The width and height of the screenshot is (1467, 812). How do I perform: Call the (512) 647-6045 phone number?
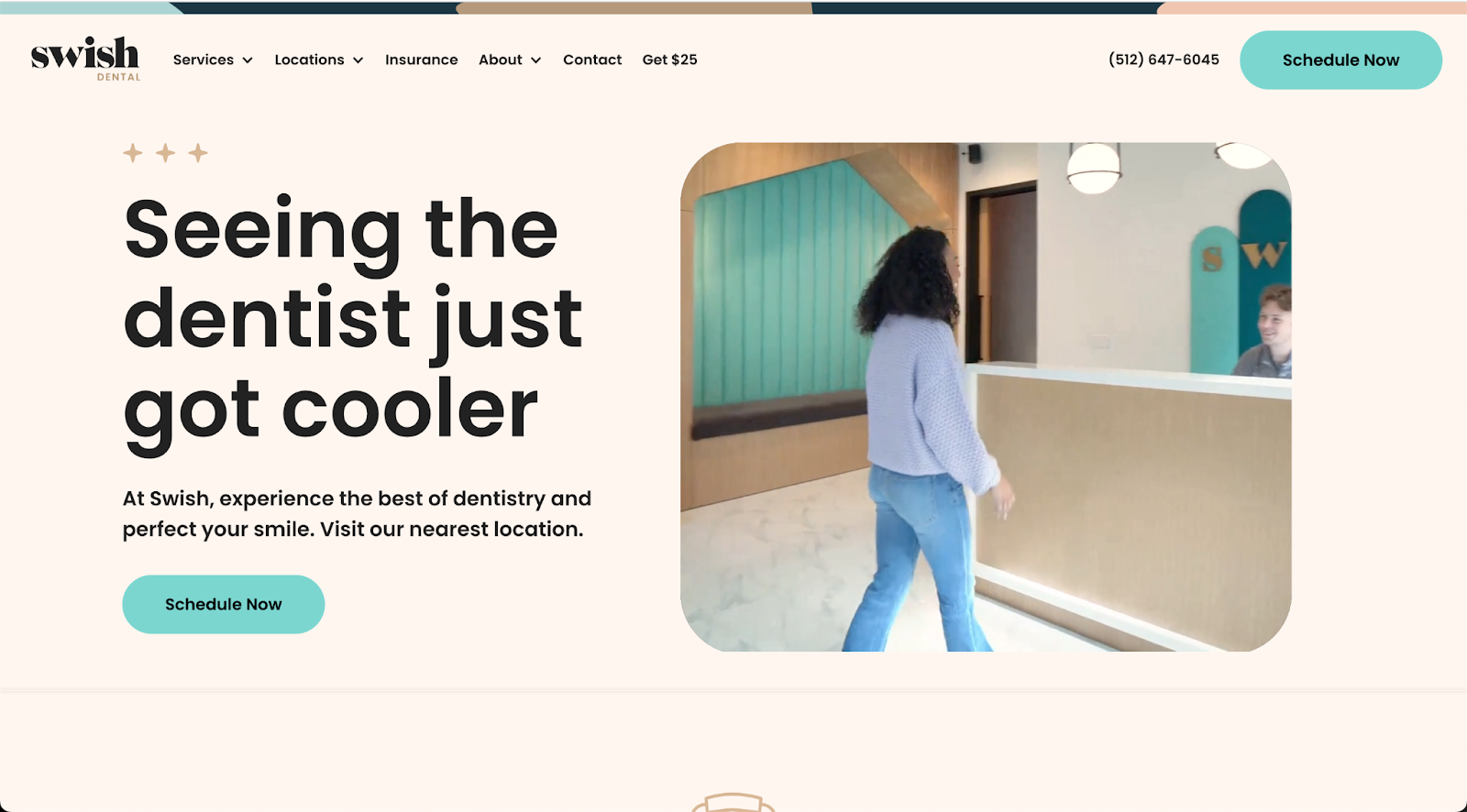[1164, 60]
